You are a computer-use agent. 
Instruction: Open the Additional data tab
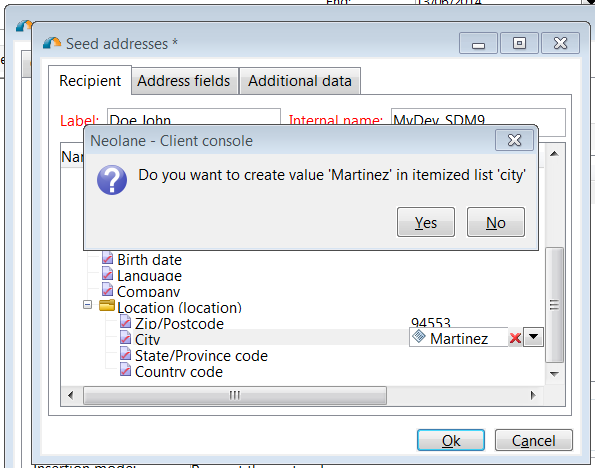pos(300,81)
